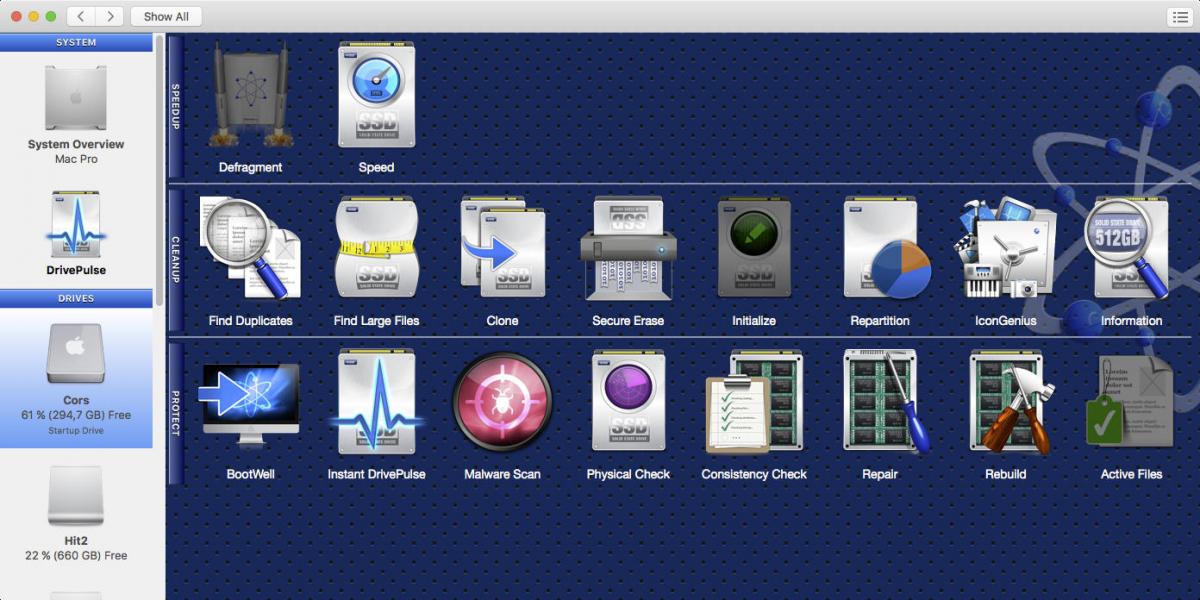Image resolution: width=1200 pixels, height=600 pixels.
Task: Toggle the list view button
Action: (1180, 16)
